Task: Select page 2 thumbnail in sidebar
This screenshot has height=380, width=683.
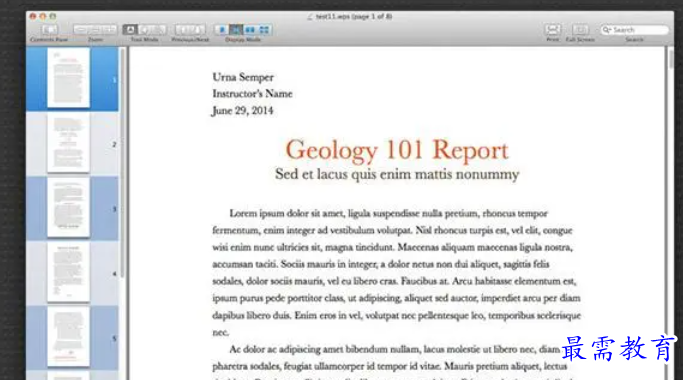Action: coord(68,142)
